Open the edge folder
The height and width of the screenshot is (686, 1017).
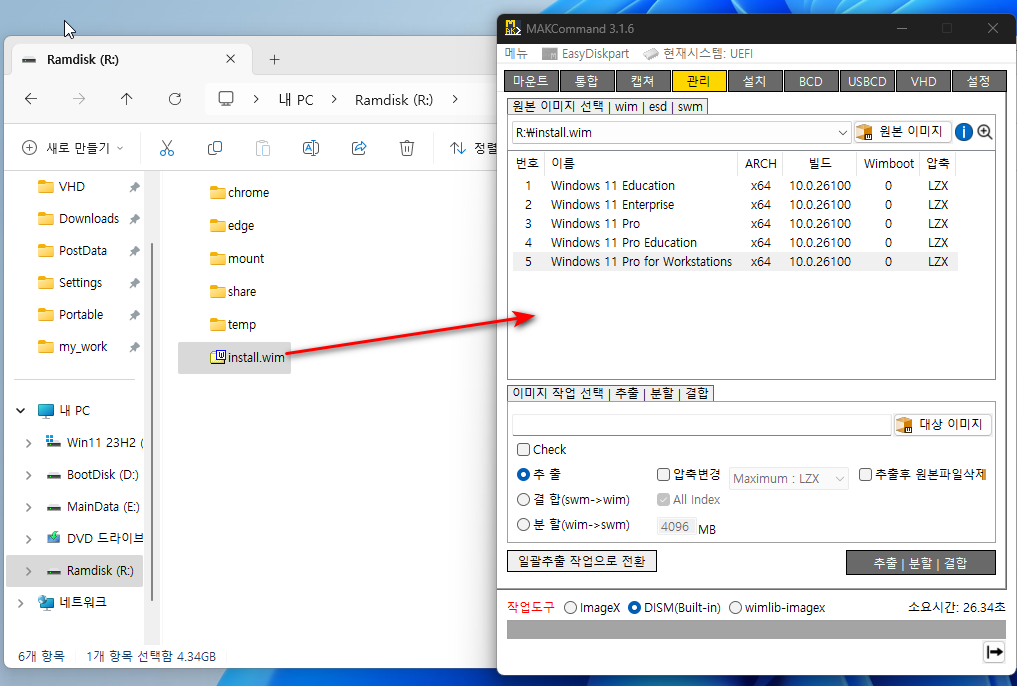point(232,226)
